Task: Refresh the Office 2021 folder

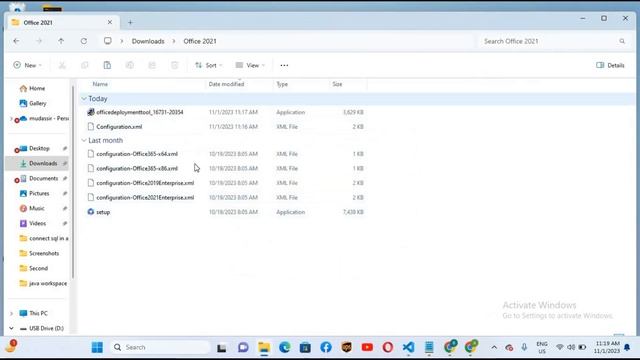Action: pos(84,41)
